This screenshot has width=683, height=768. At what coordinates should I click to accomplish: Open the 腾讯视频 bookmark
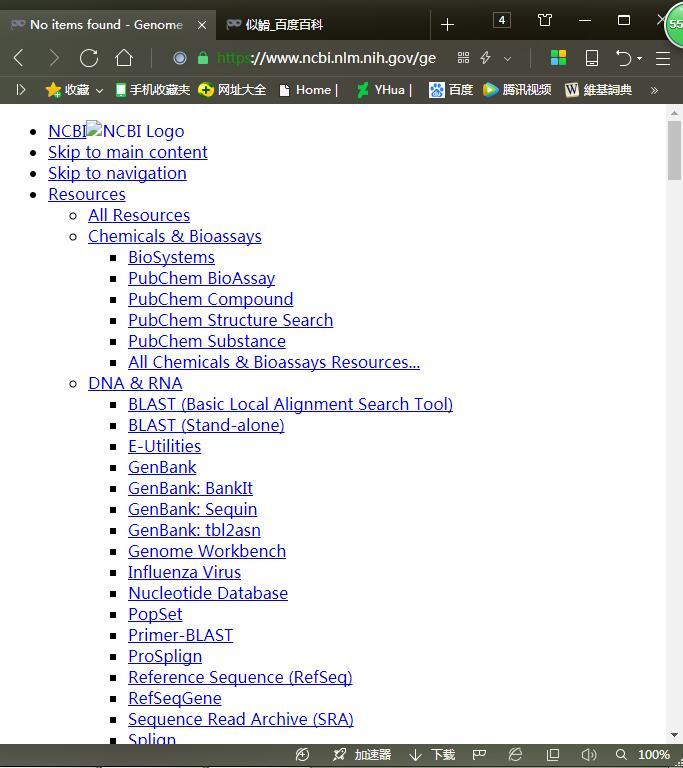coord(517,90)
